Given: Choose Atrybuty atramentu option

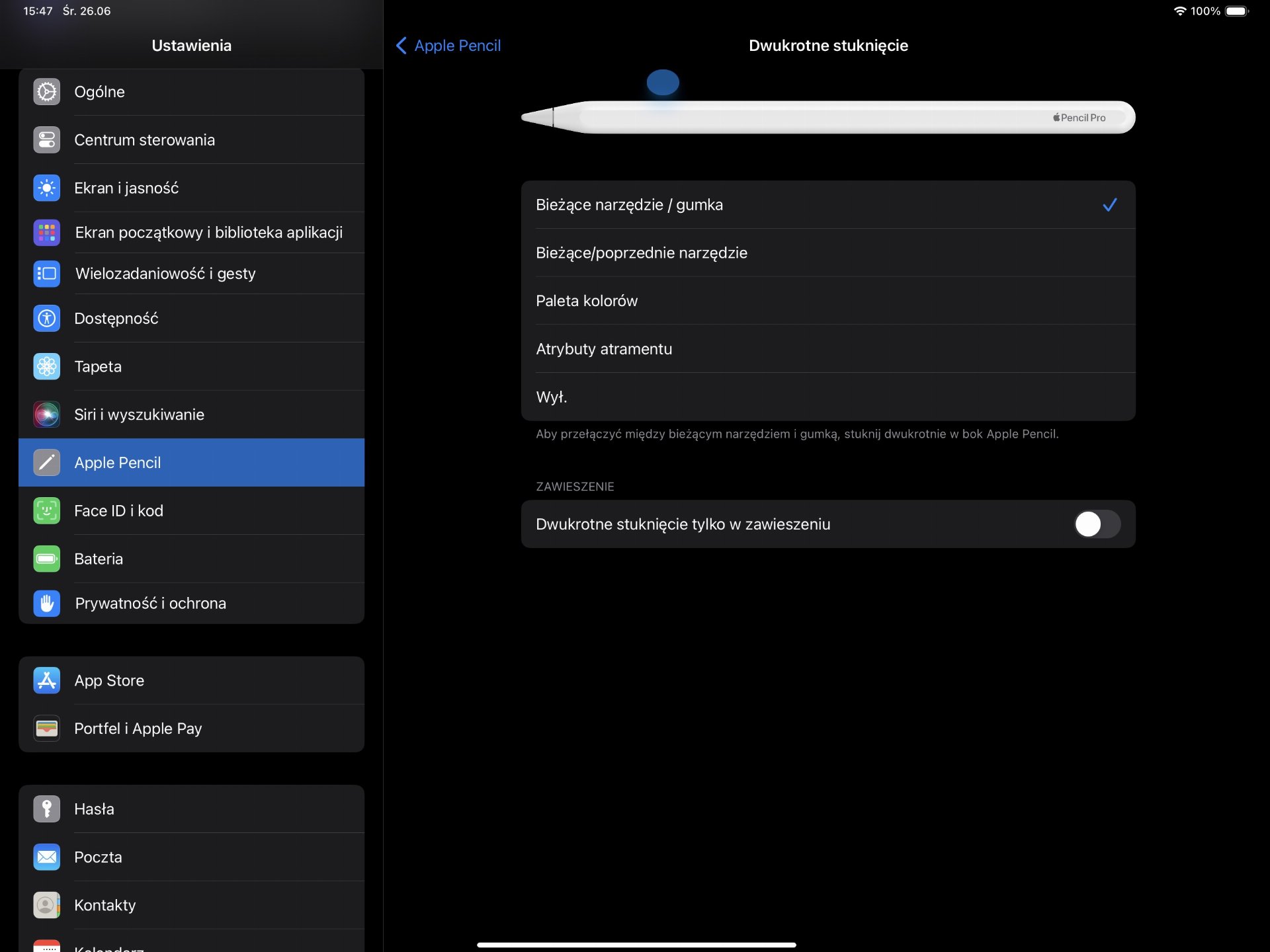Looking at the screenshot, I should (828, 349).
